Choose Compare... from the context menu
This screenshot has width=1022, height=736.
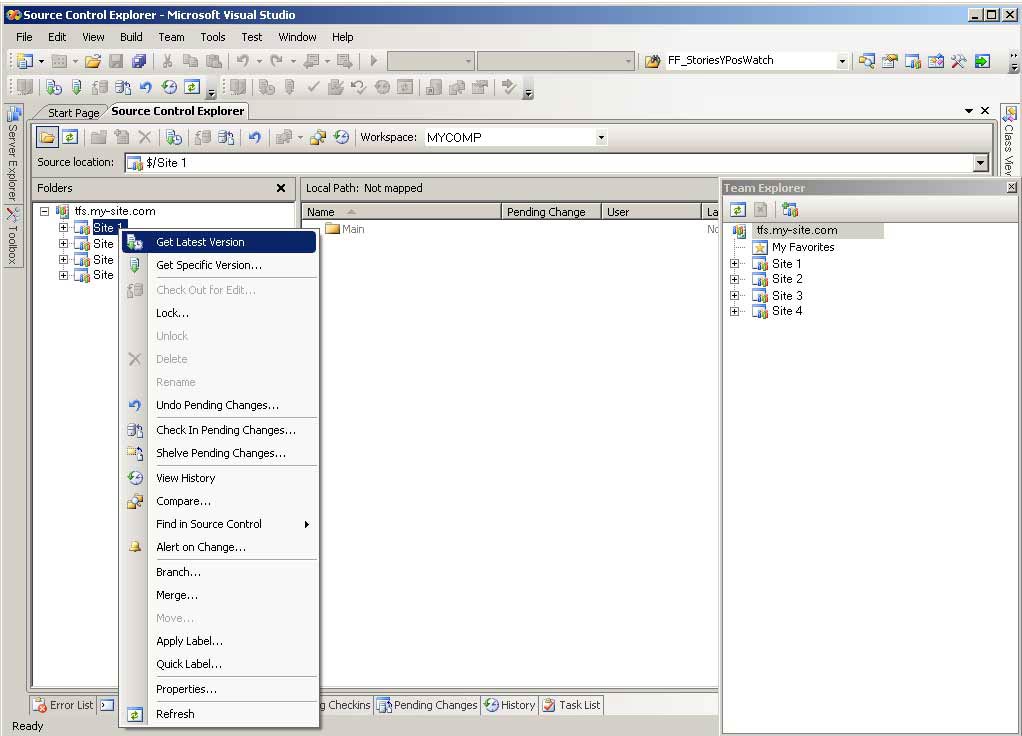point(220,501)
